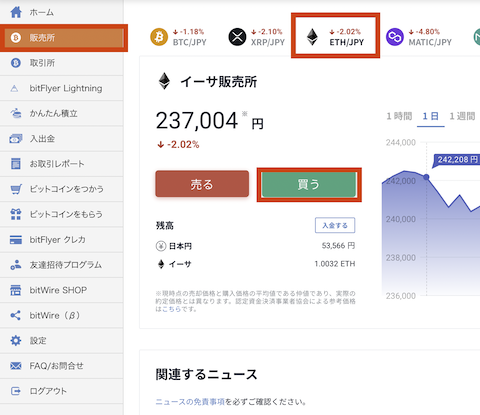The width and height of the screenshot is (480, 415).
Task: Open ビットコインをもらう page
Action: click(62, 214)
